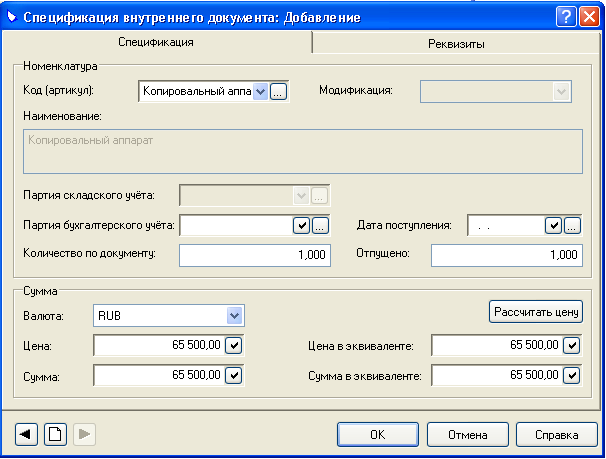Toggle the checkmark for Сумма в эквиваленте

(572, 375)
